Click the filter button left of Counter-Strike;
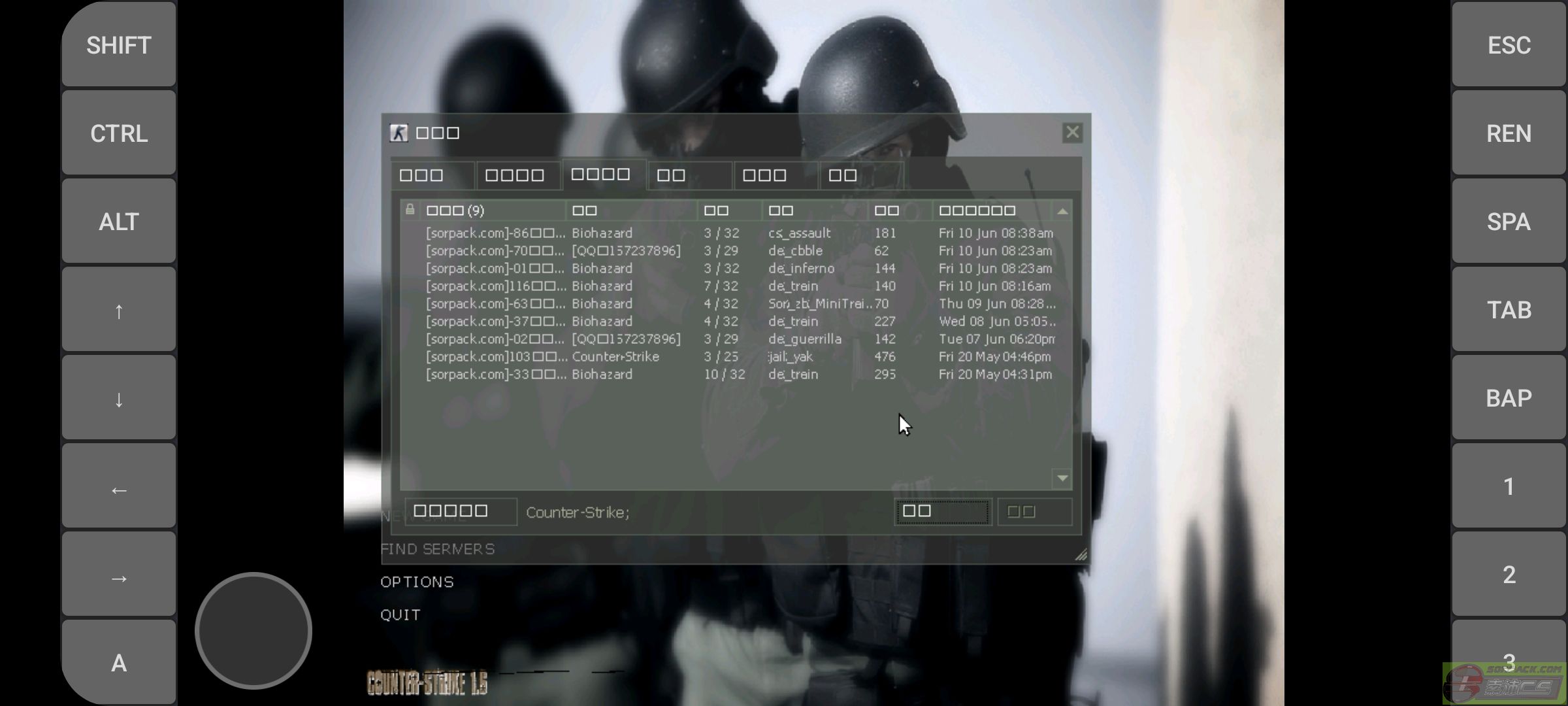The image size is (1568, 706). 460,512
